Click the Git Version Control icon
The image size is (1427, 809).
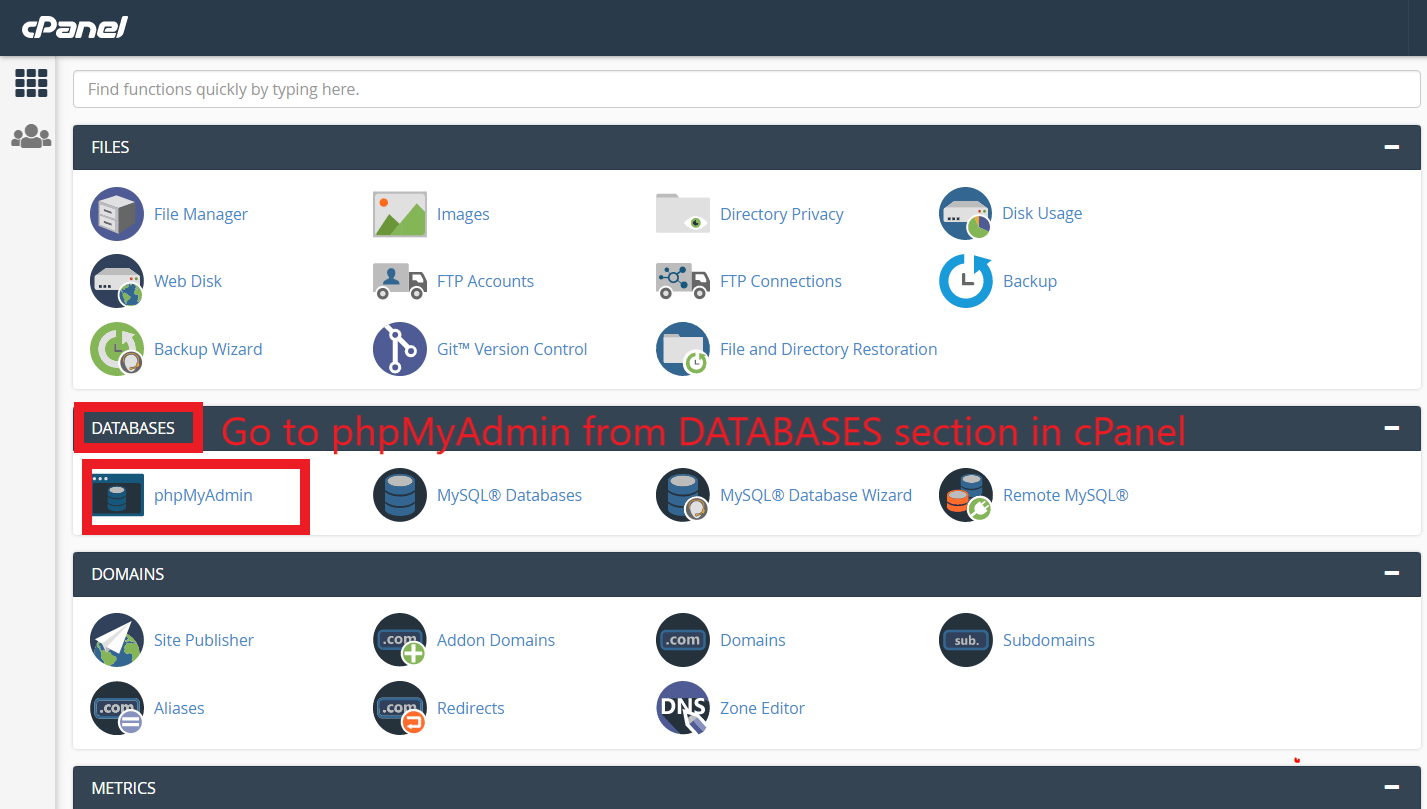click(x=400, y=349)
